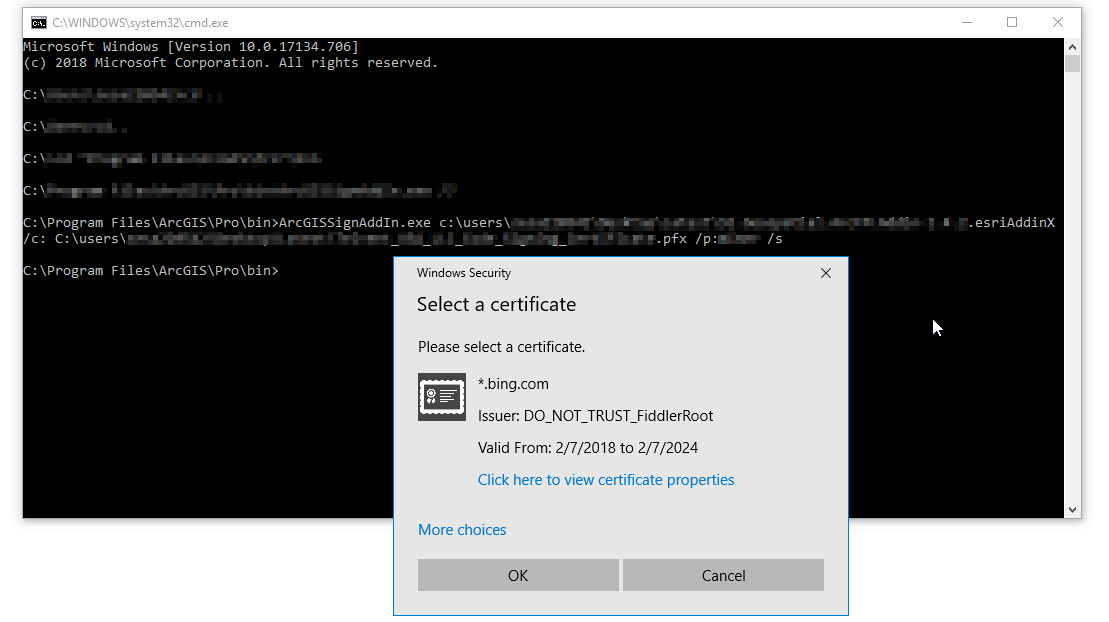1109x622 pixels.
Task: Click the cmd.exe icon in the title bar
Action: [x=37, y=21]
